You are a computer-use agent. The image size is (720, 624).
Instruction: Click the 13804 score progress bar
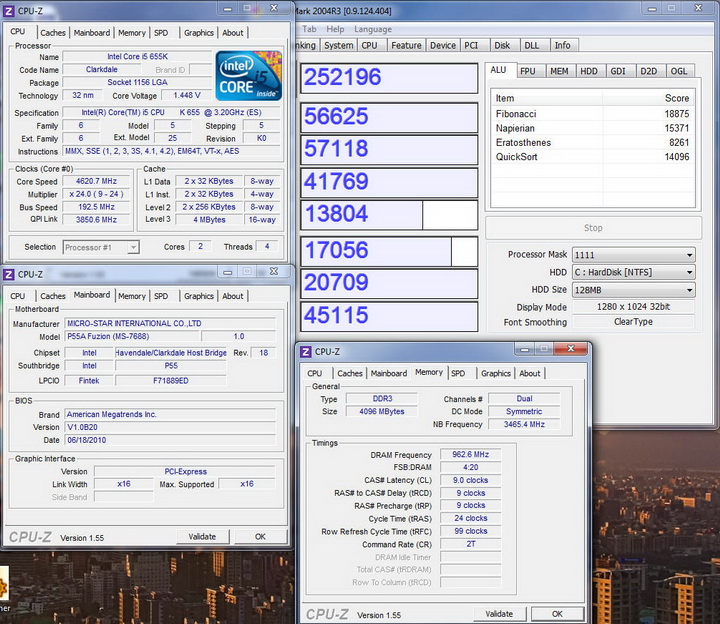(389, 214)
